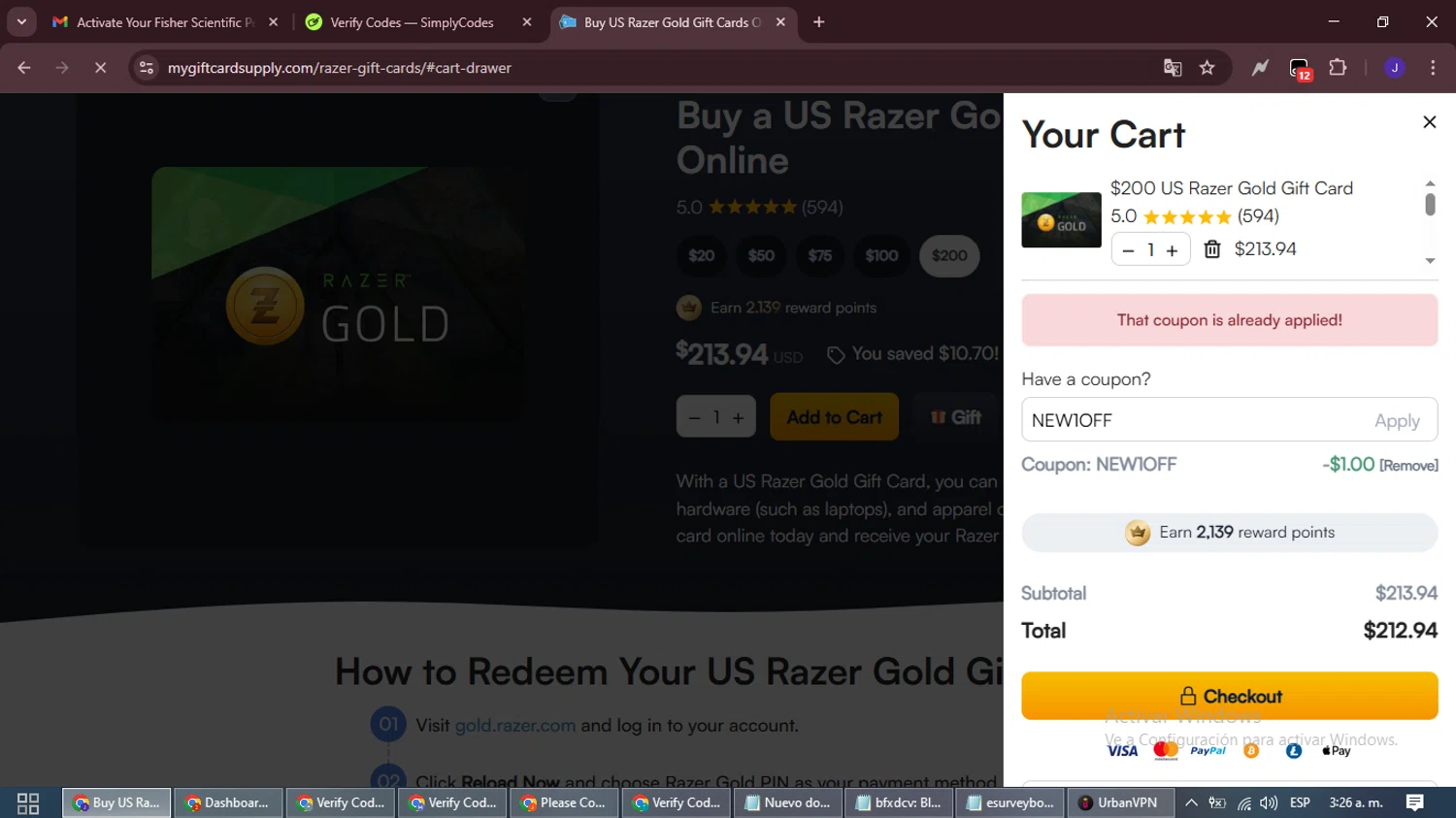Viewport: 1456px width, 818px height.
Task: Click Add to Cart on the product page
Action: 834,417
